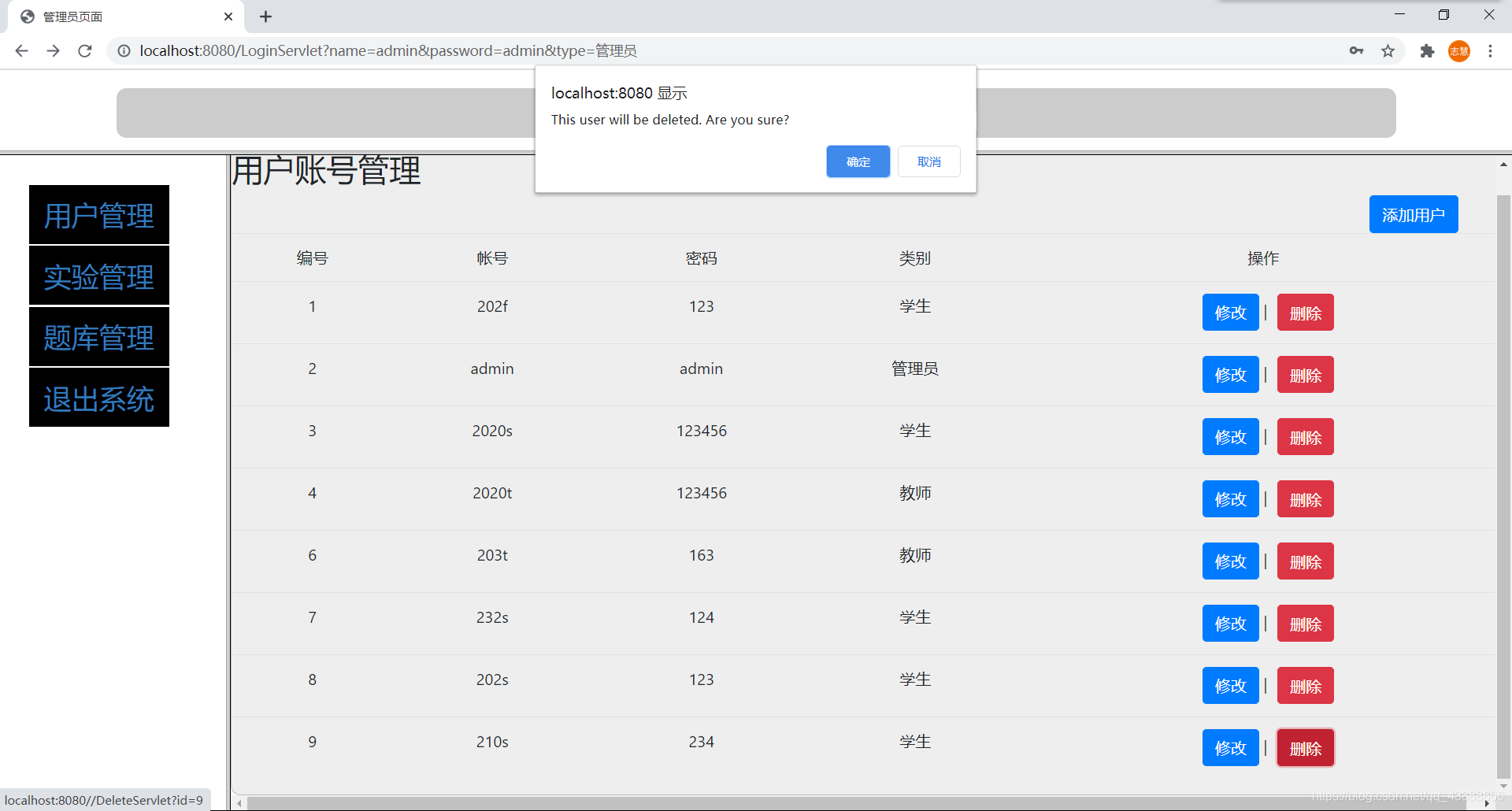Click the 操作 column header

point(1263,258)
